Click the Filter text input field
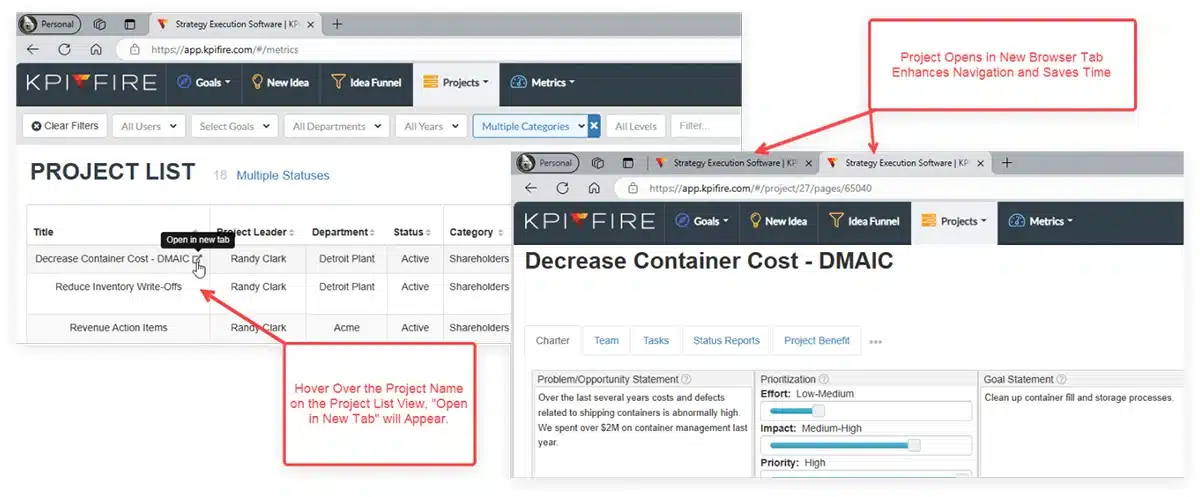The height and width of the screenshot is (497, 1200). [706, 126]
